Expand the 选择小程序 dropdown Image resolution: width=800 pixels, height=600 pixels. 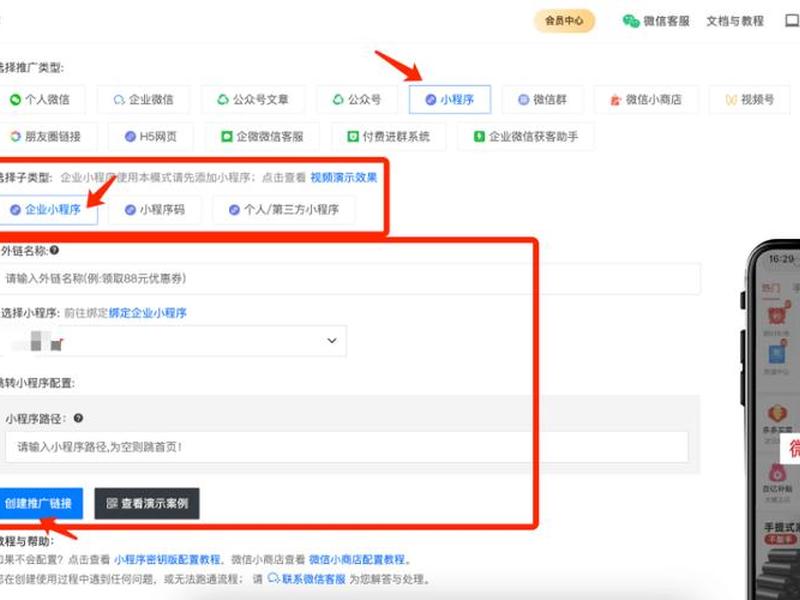coord(173,341)
